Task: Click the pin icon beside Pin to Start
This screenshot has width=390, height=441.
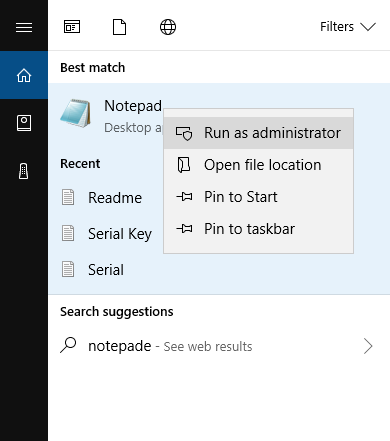Action: coord(184,197)
